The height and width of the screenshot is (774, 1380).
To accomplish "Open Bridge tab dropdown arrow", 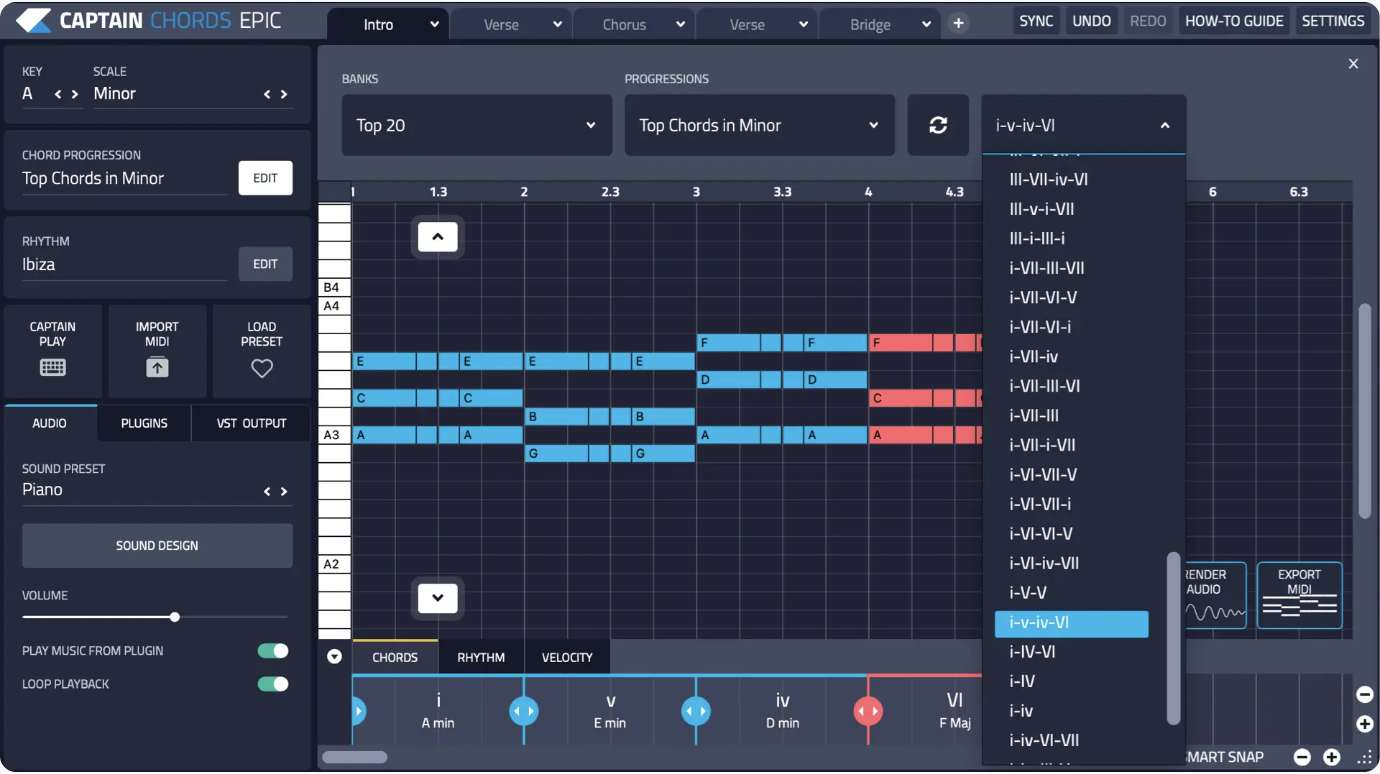I will tap(926, 25).
